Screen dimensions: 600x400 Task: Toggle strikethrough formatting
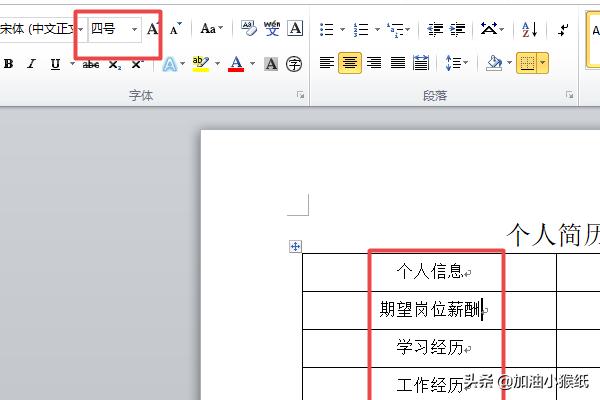click(91, 64)
